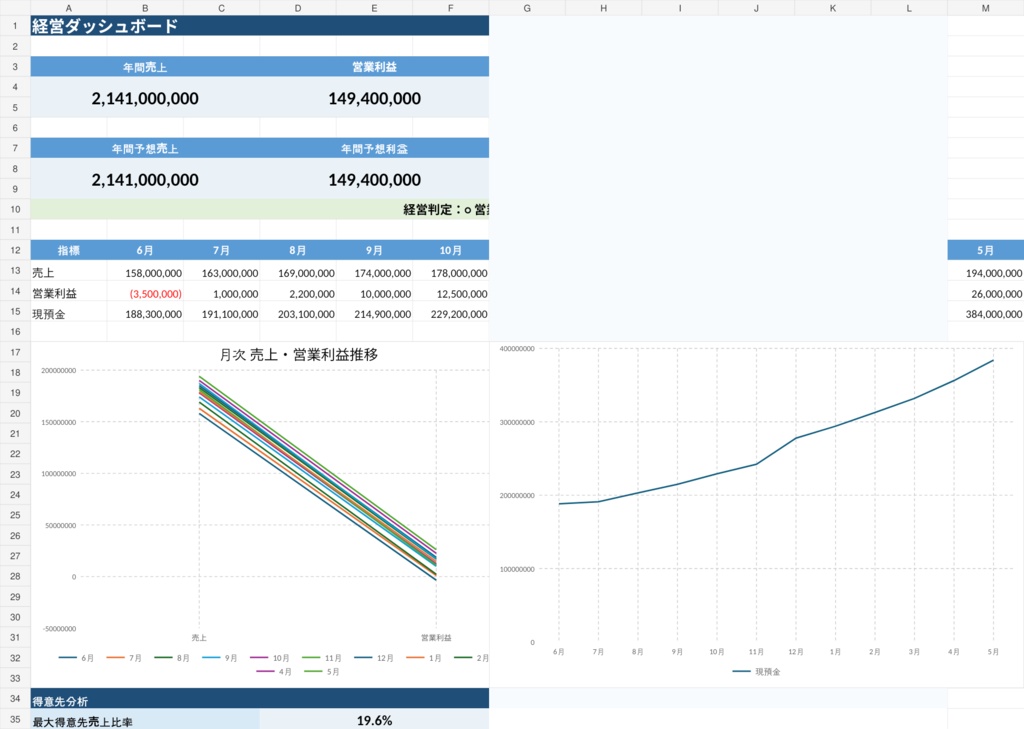Select column K header
The width and height of the screenshot is (1024, 729).
(833, 8)
